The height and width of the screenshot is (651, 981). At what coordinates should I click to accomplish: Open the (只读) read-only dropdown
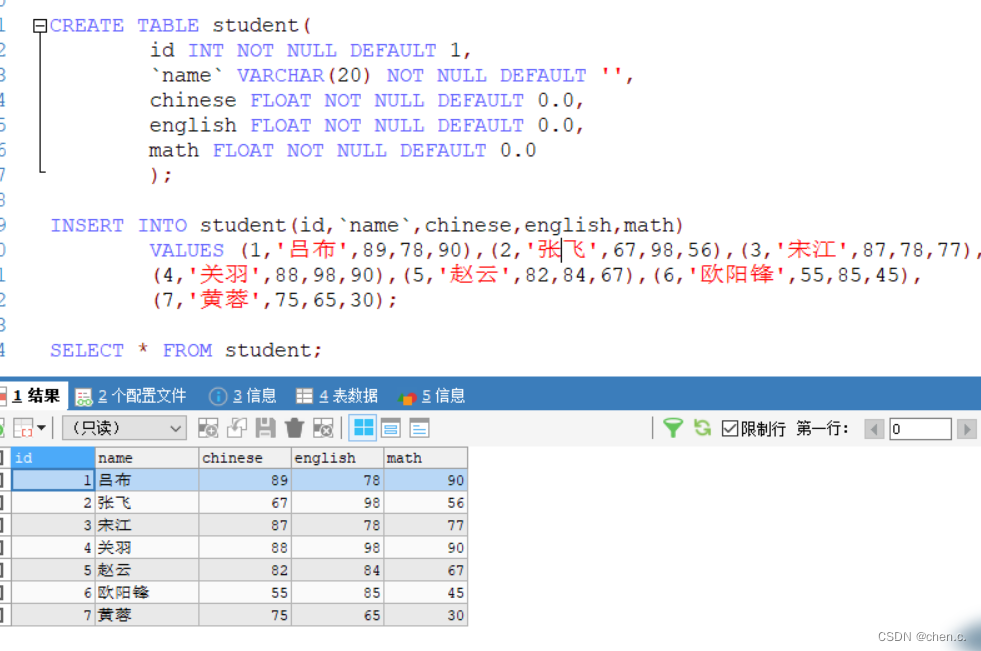tap(125, 428)
